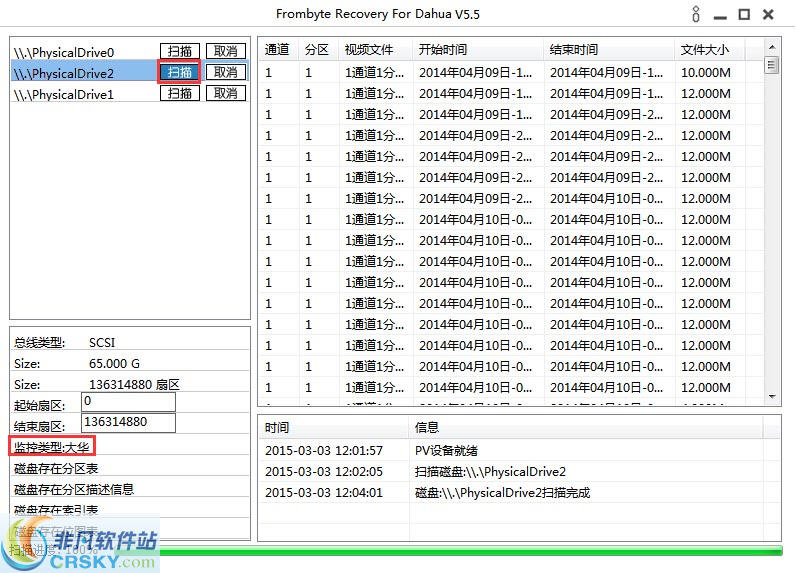The image size is (796, 573).
Task: Click the cancel button for PhysicalDrive0
Action: tap(226, 51)
